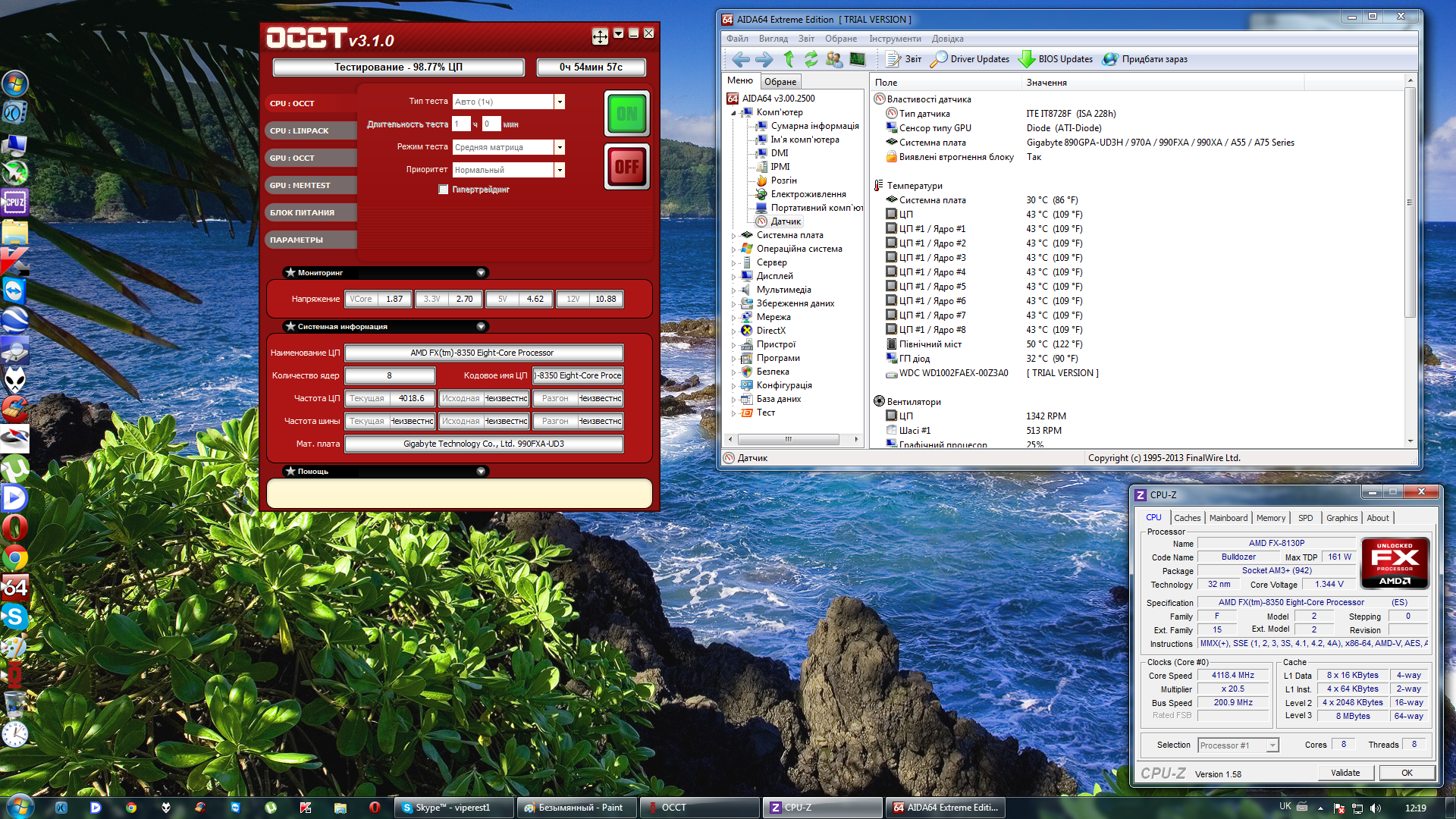The width and height of the screenshot is (1456, 819).
Task: Click the OK button in CPU-Z
Action: [1407, 773]
